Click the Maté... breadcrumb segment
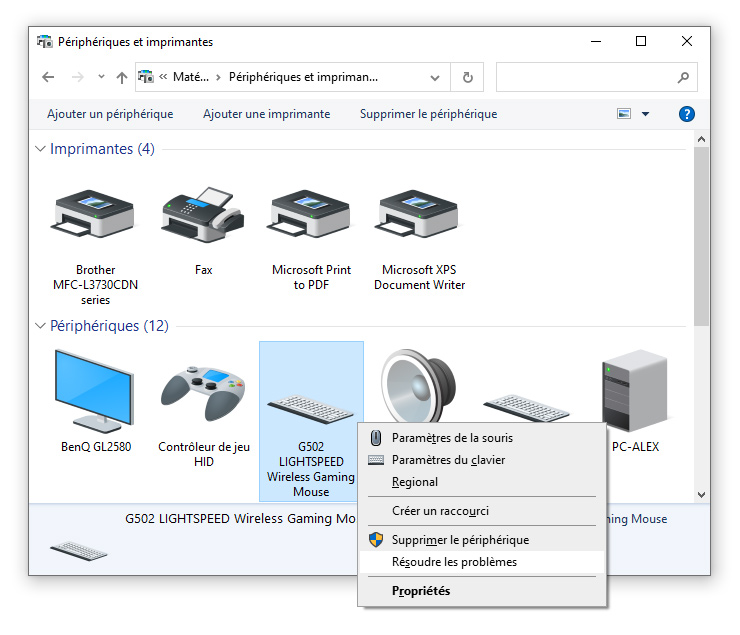740x635 pixels. [191, 76]
